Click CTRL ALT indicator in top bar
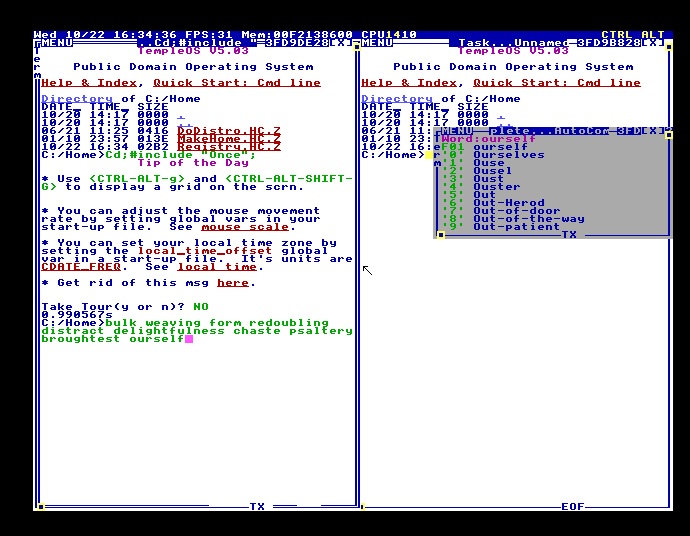Image resolution: width=690 pixels, height=536 pixels. tap(633, 34)
